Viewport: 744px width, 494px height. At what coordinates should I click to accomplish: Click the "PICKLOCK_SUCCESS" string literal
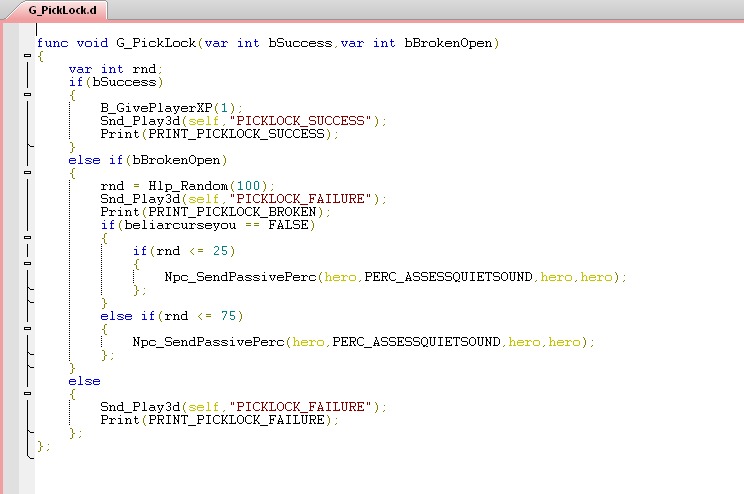tap(300, 121)
